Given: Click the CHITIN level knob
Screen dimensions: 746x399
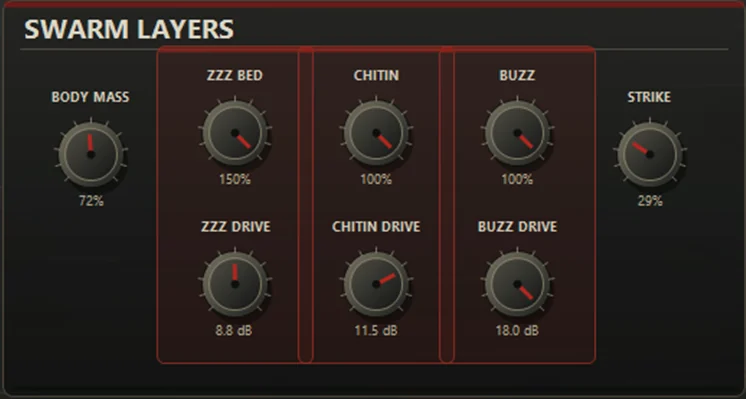Looking at the screenshot, I should coord(376,133).
